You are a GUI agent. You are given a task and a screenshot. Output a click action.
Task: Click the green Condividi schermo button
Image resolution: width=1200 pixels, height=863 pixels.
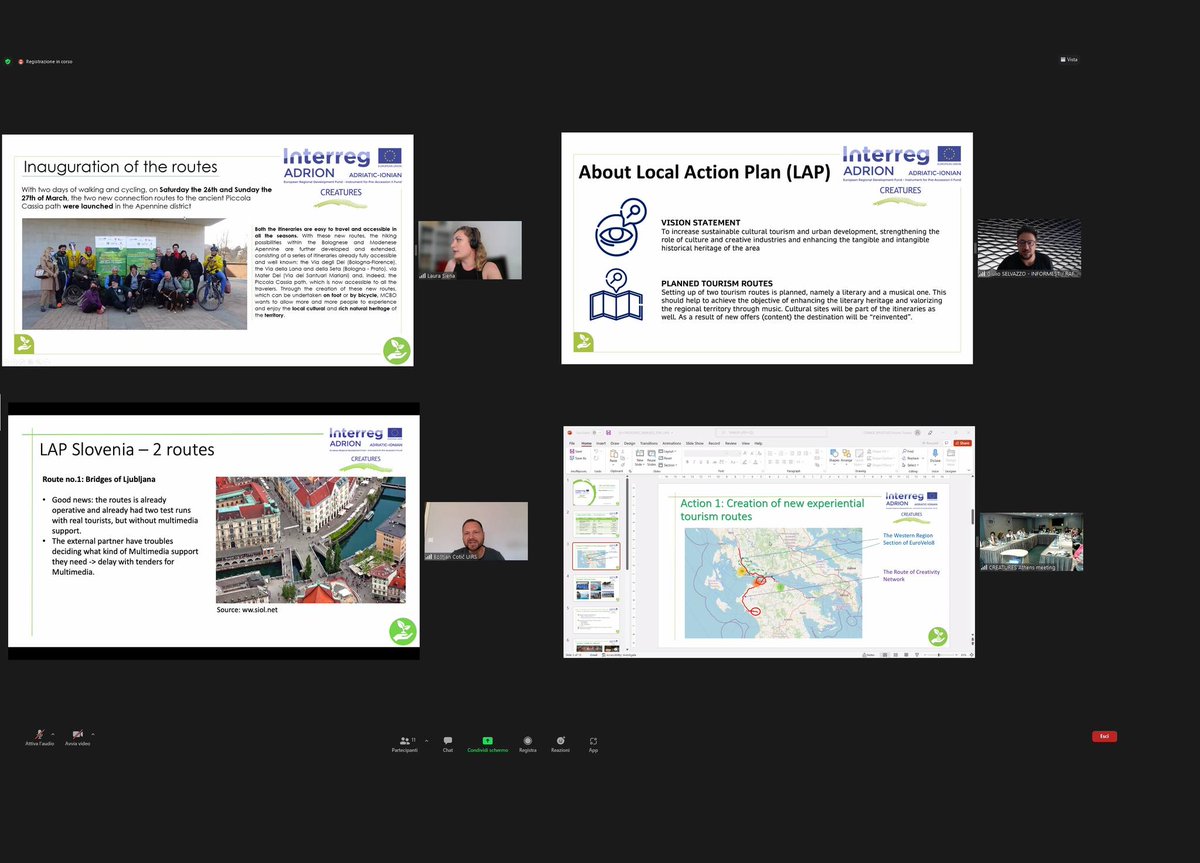[x=488, y=743]
